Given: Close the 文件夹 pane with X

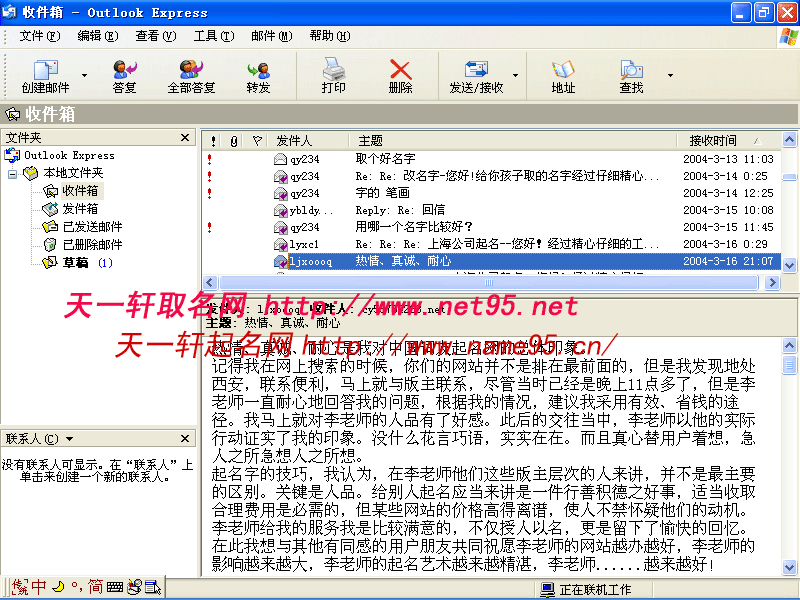Looking at the screenshot, I should [185, 138].
